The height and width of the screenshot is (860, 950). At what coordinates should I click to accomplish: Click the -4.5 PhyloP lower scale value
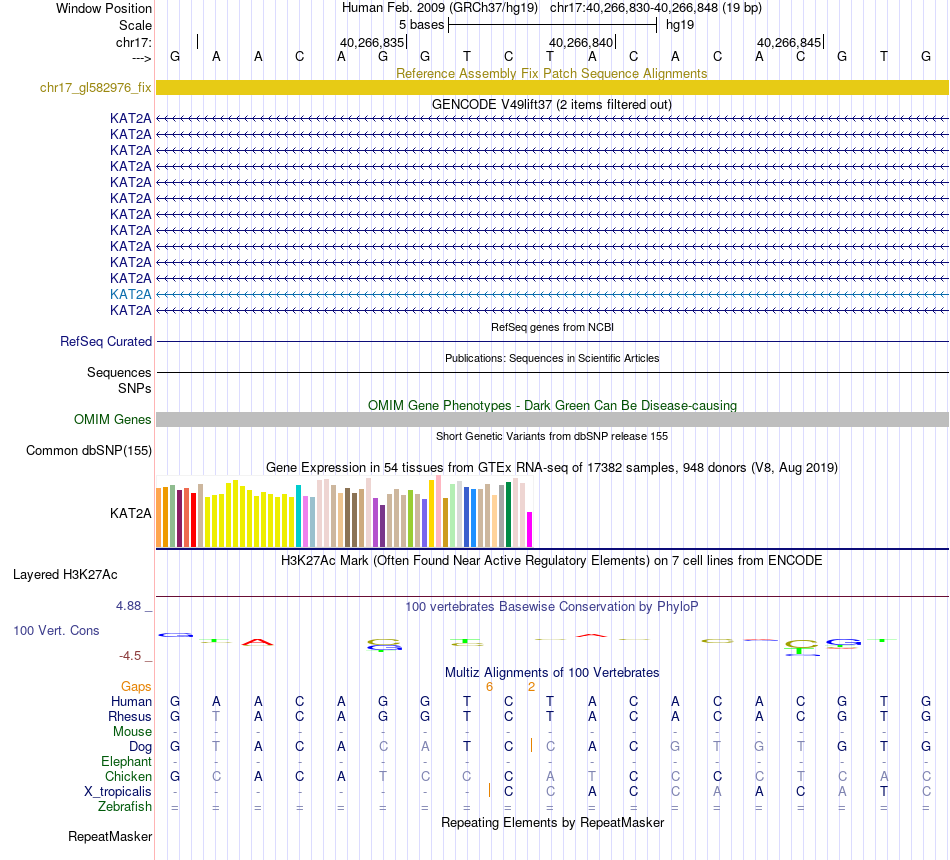pyautogui.click(x=130, y=656)
